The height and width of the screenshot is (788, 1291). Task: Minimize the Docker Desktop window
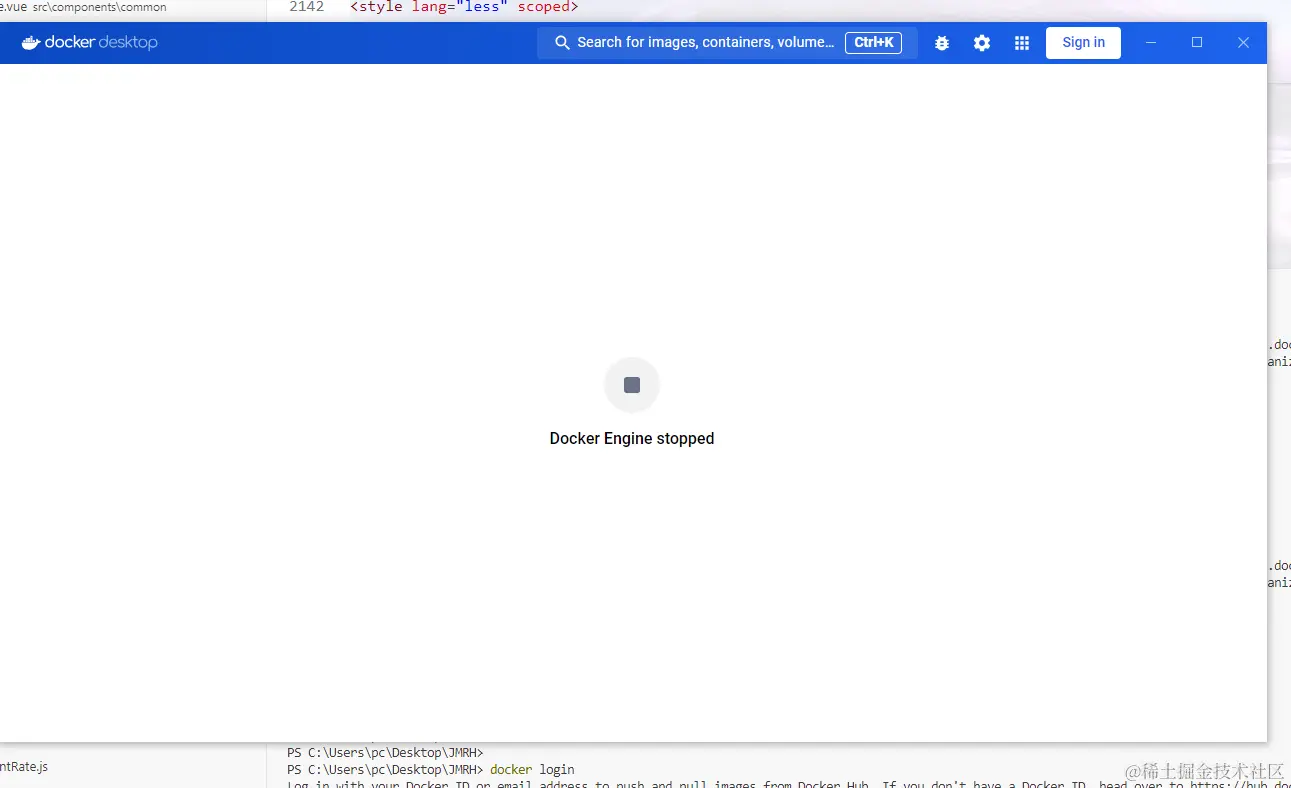coord(1151,43)
